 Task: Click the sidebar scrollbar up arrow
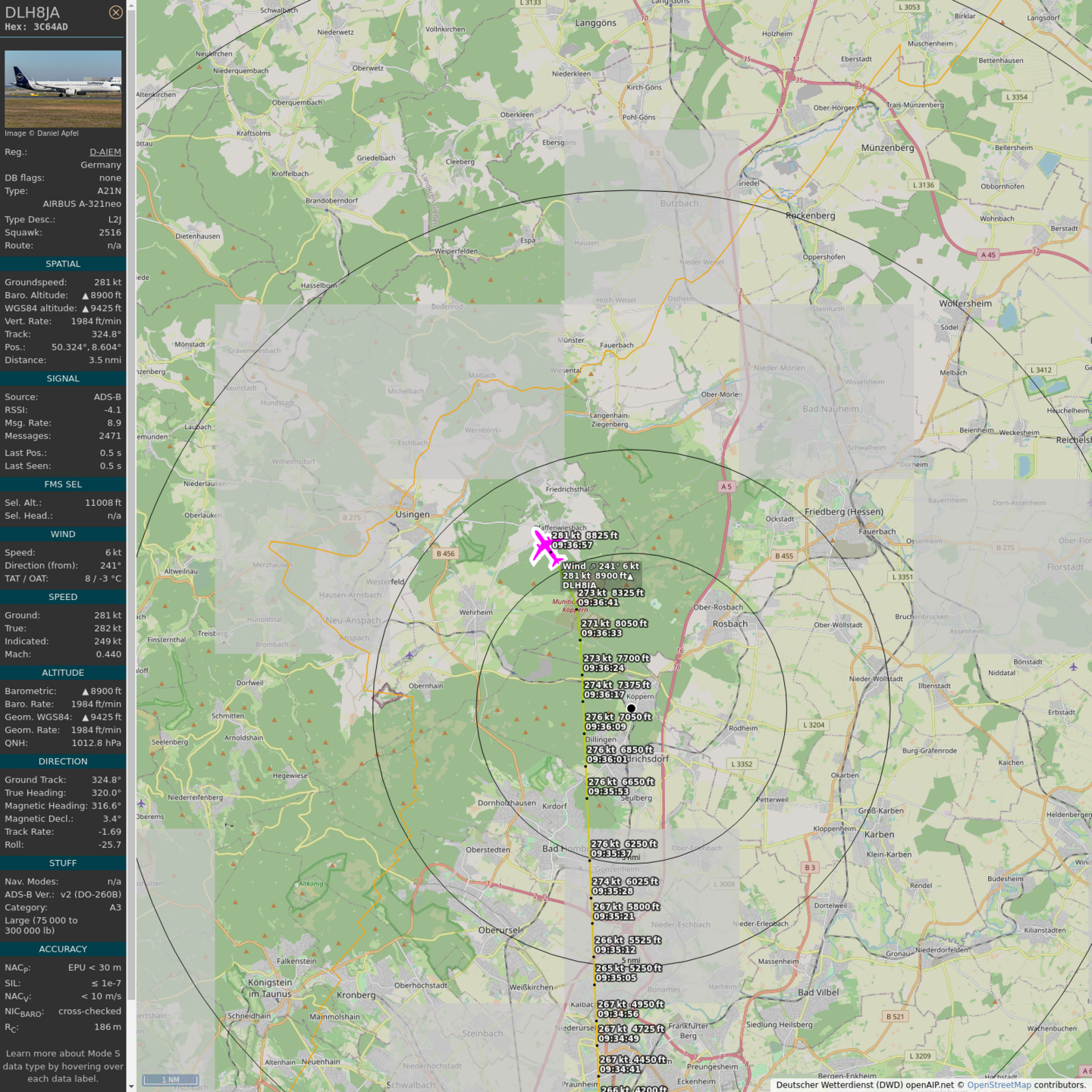click(131, 5)
